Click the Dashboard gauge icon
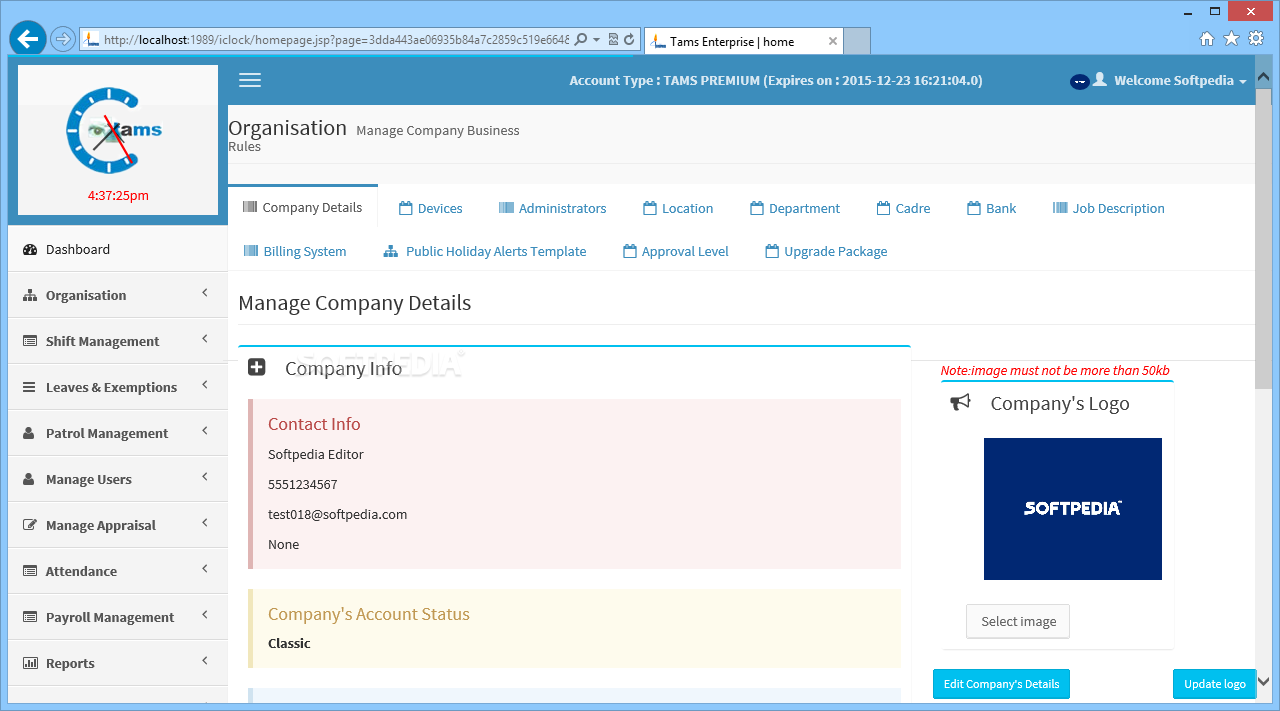Screen dimensions: 1280x711 pos(30,250)
